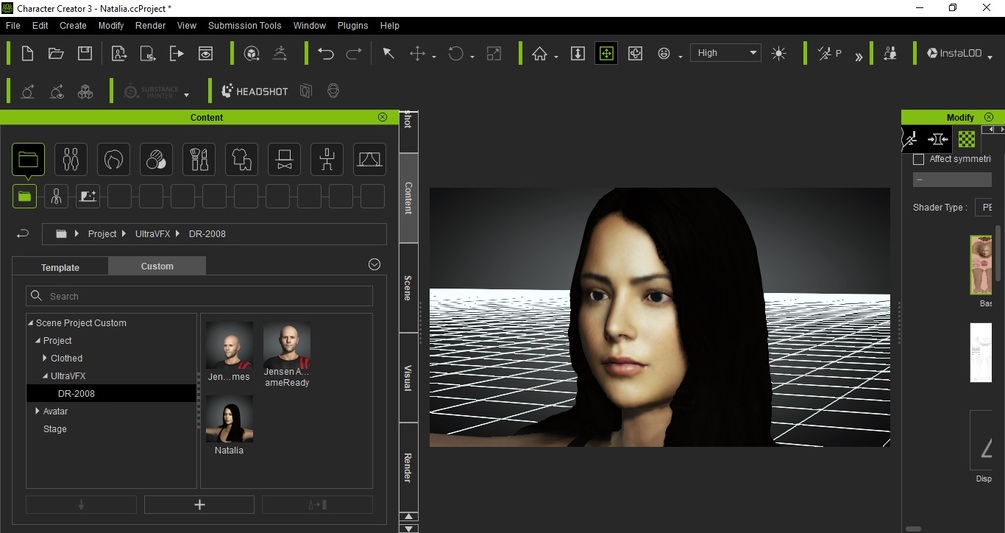
Task: Open the circled chevron options in Content panel
Action: [374, 265]
